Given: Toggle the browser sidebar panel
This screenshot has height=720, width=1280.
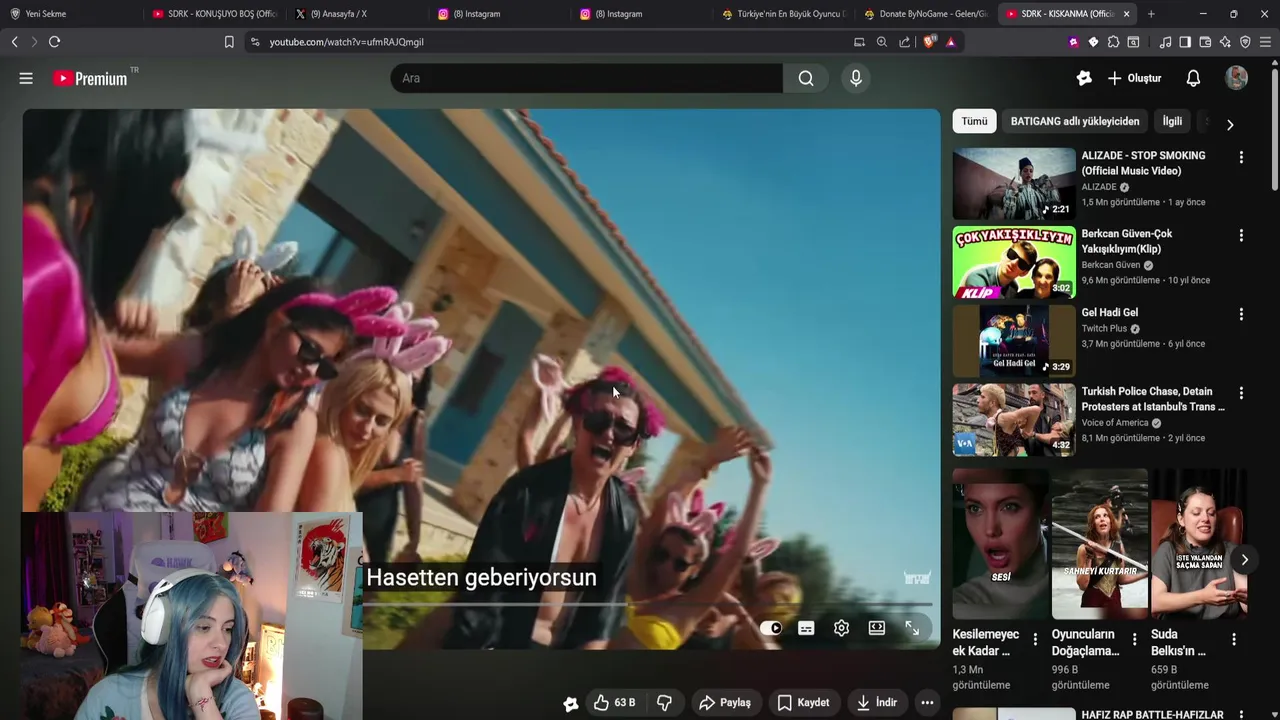Looking at the screenshot, I should (x=1185, y=42).
